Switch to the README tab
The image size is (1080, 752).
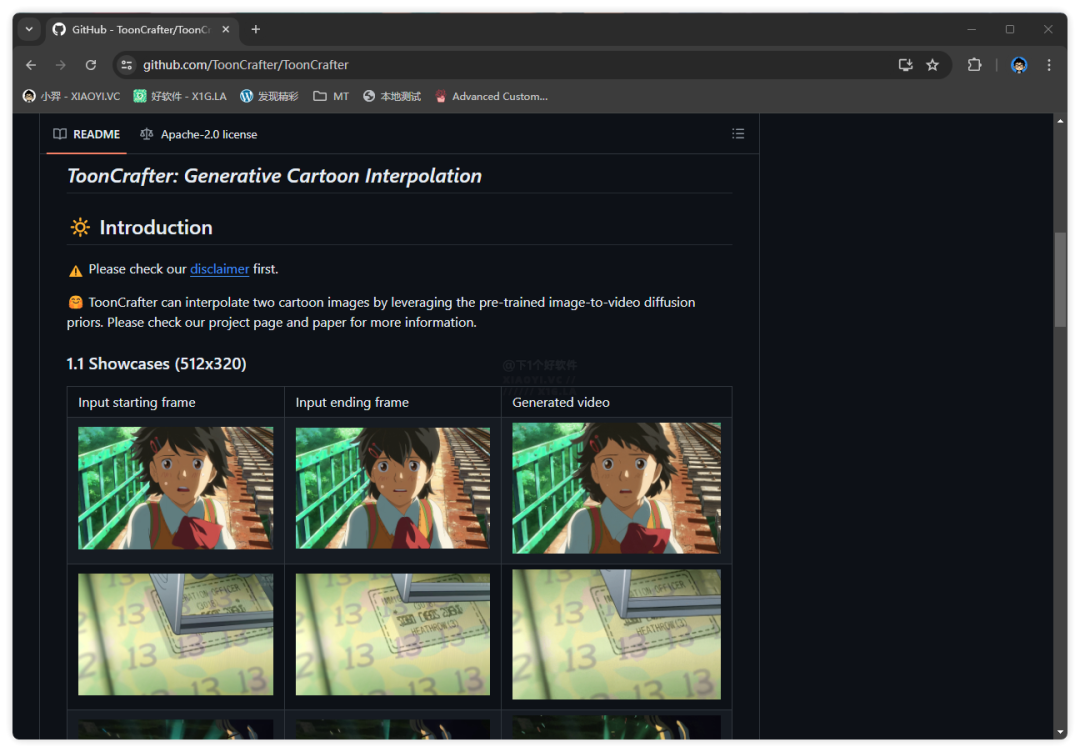point(87,134)
